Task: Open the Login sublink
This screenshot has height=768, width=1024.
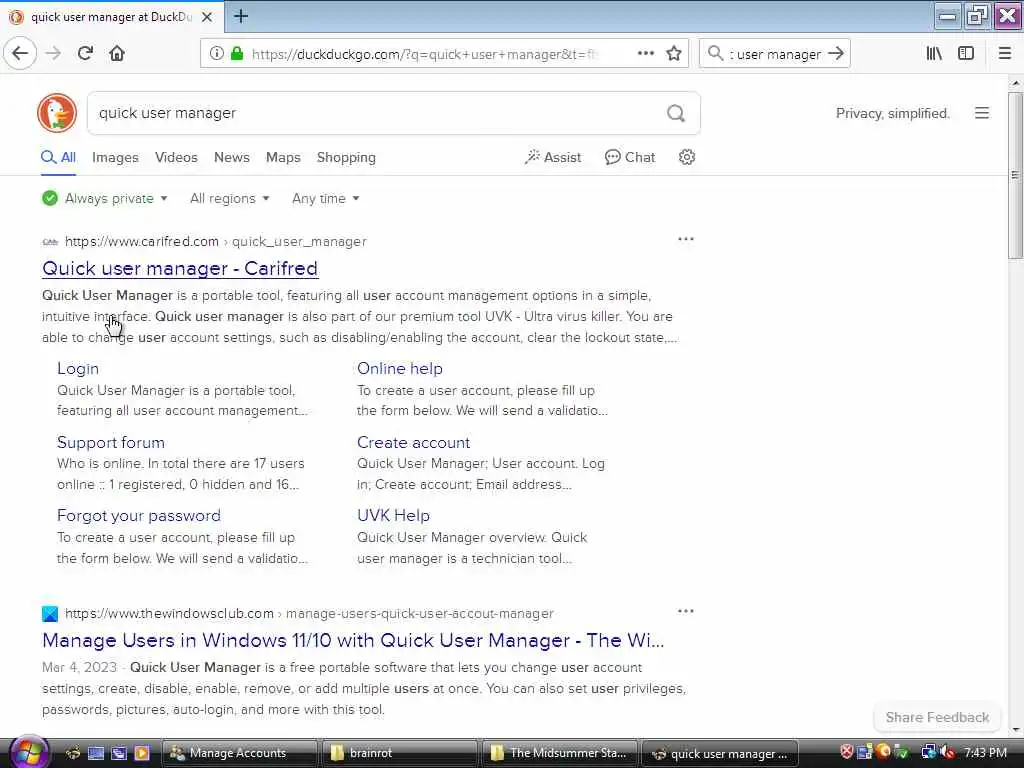Action: (78, 369)
